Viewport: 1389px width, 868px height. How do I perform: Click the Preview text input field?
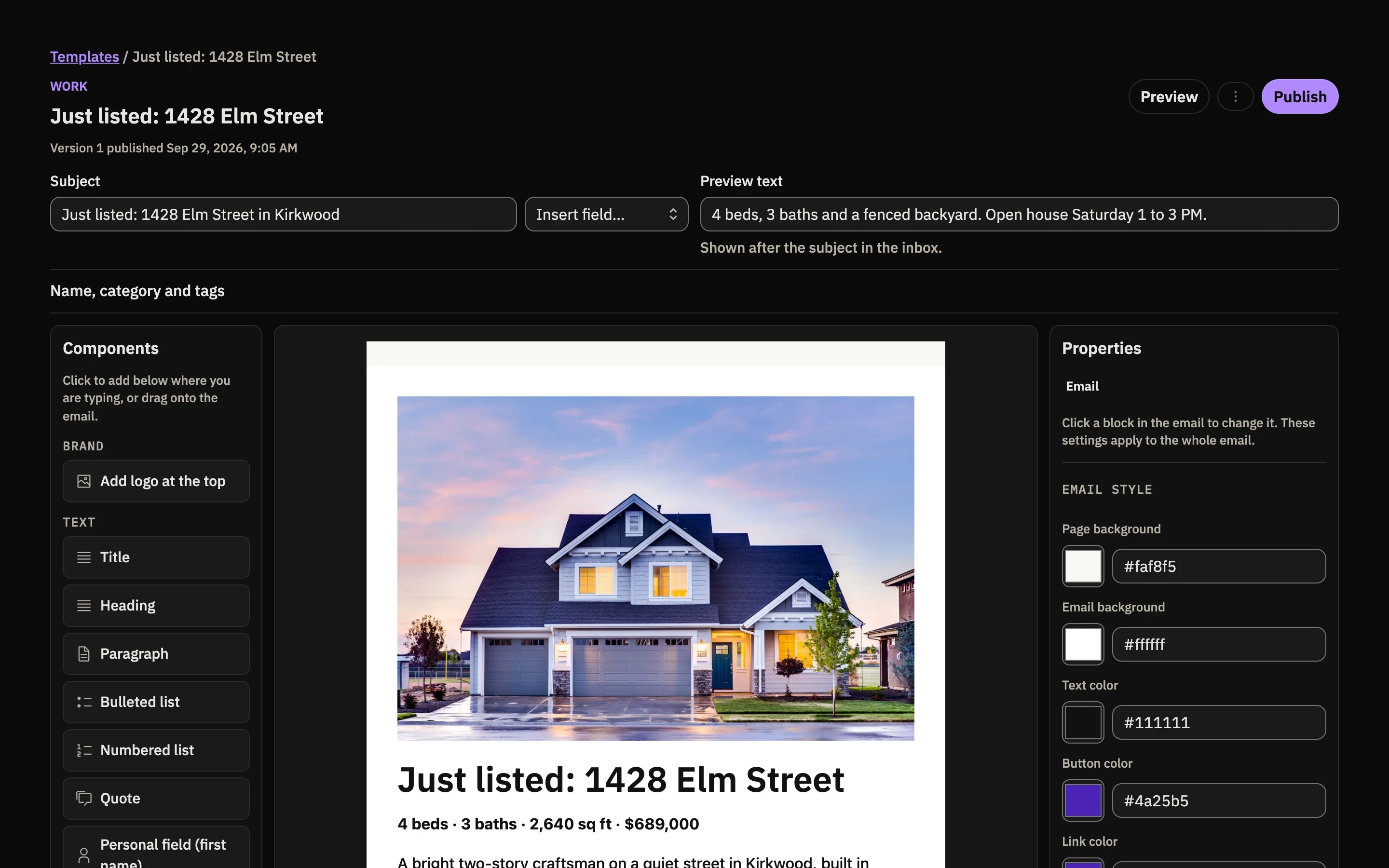tap(1020, 214)
